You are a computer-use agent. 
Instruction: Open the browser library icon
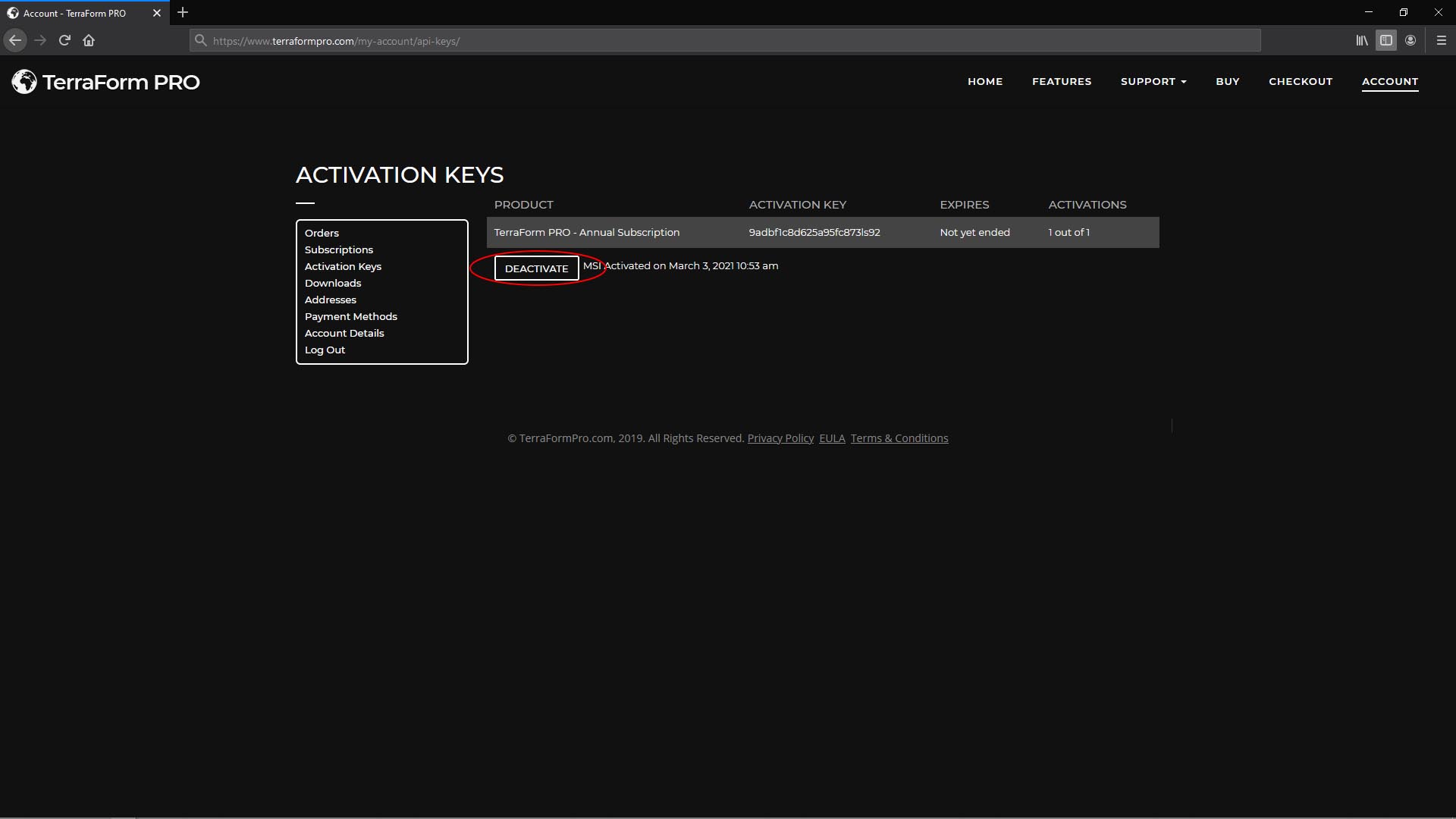(x=1362, y=40)
